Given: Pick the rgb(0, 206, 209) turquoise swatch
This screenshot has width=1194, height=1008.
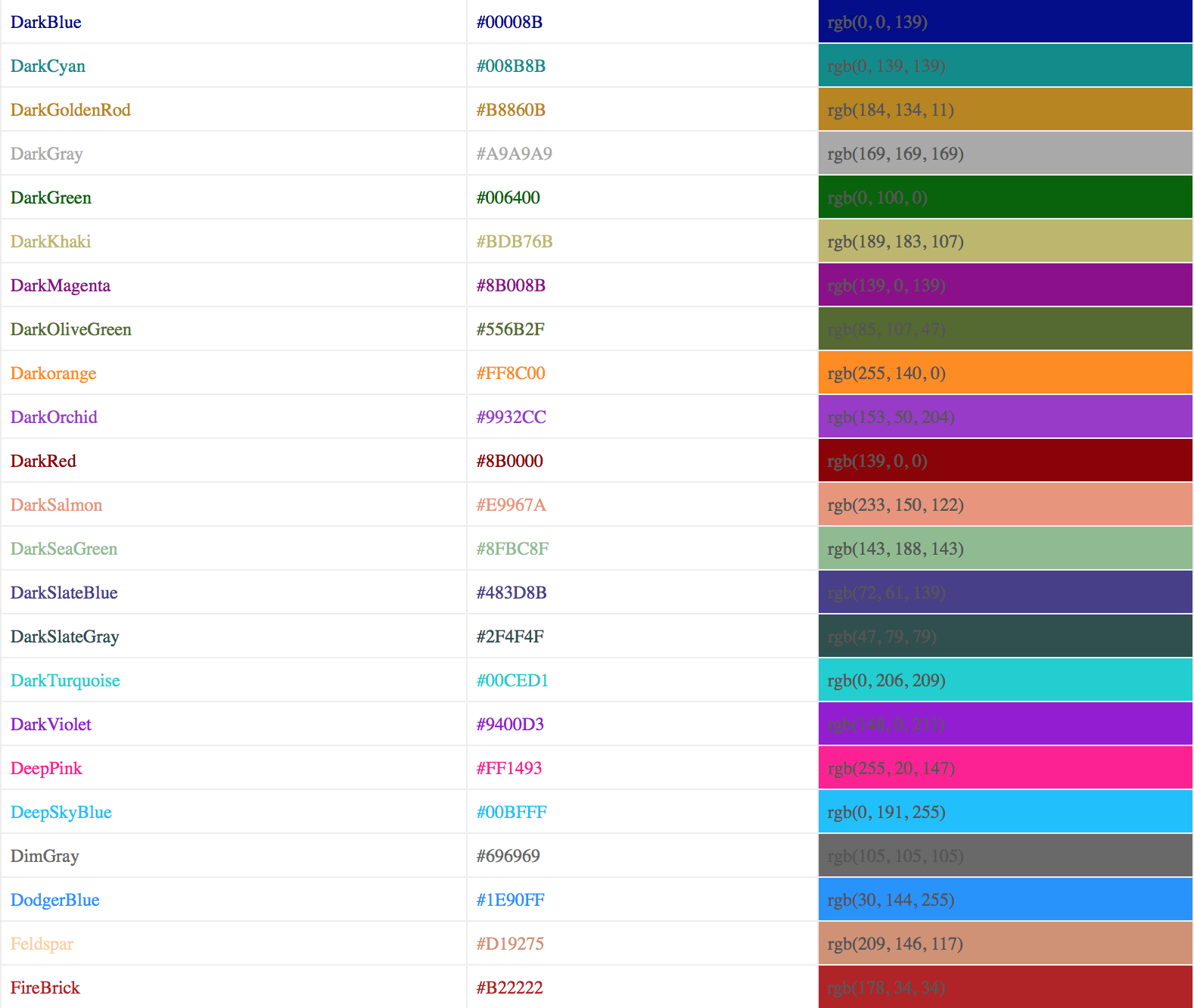Looking at the screenshot, I should 1006,680.
